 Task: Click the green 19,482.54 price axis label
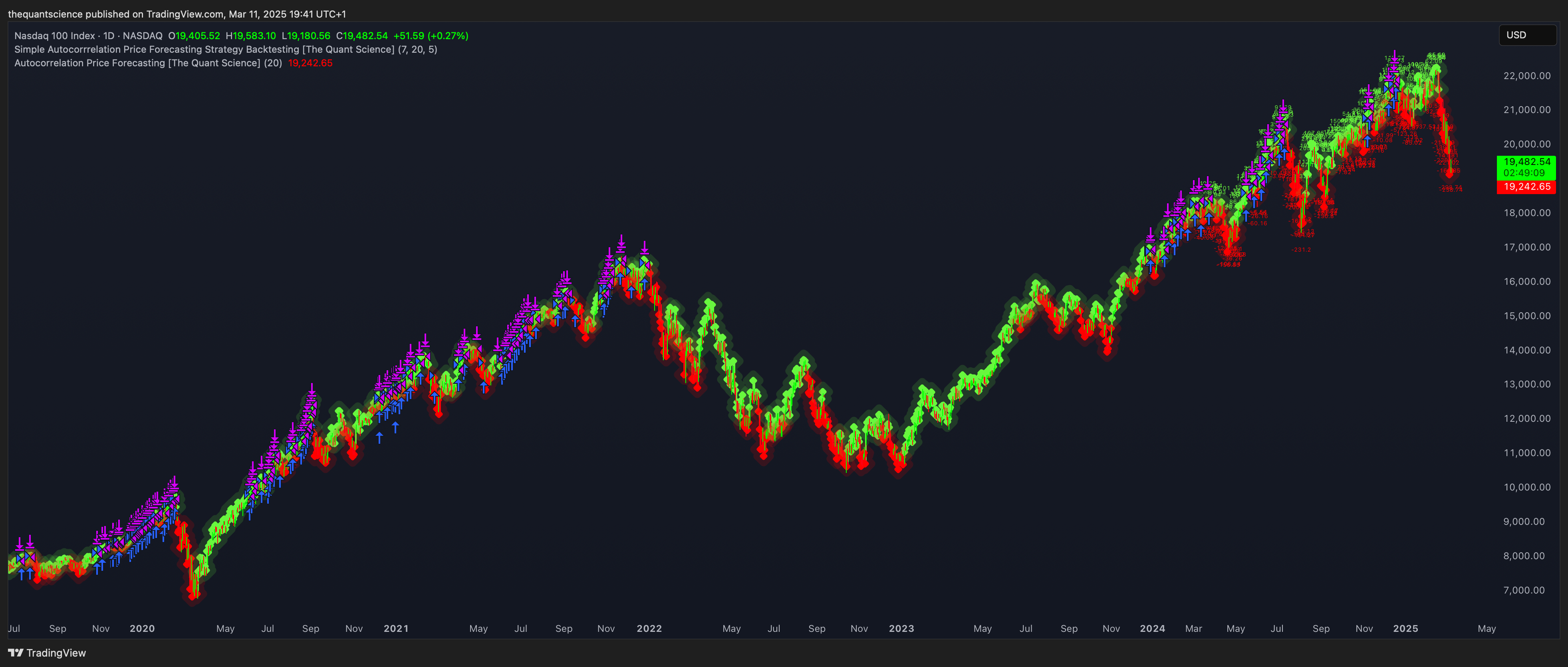pyautogui.click(x=1526, y=162)
